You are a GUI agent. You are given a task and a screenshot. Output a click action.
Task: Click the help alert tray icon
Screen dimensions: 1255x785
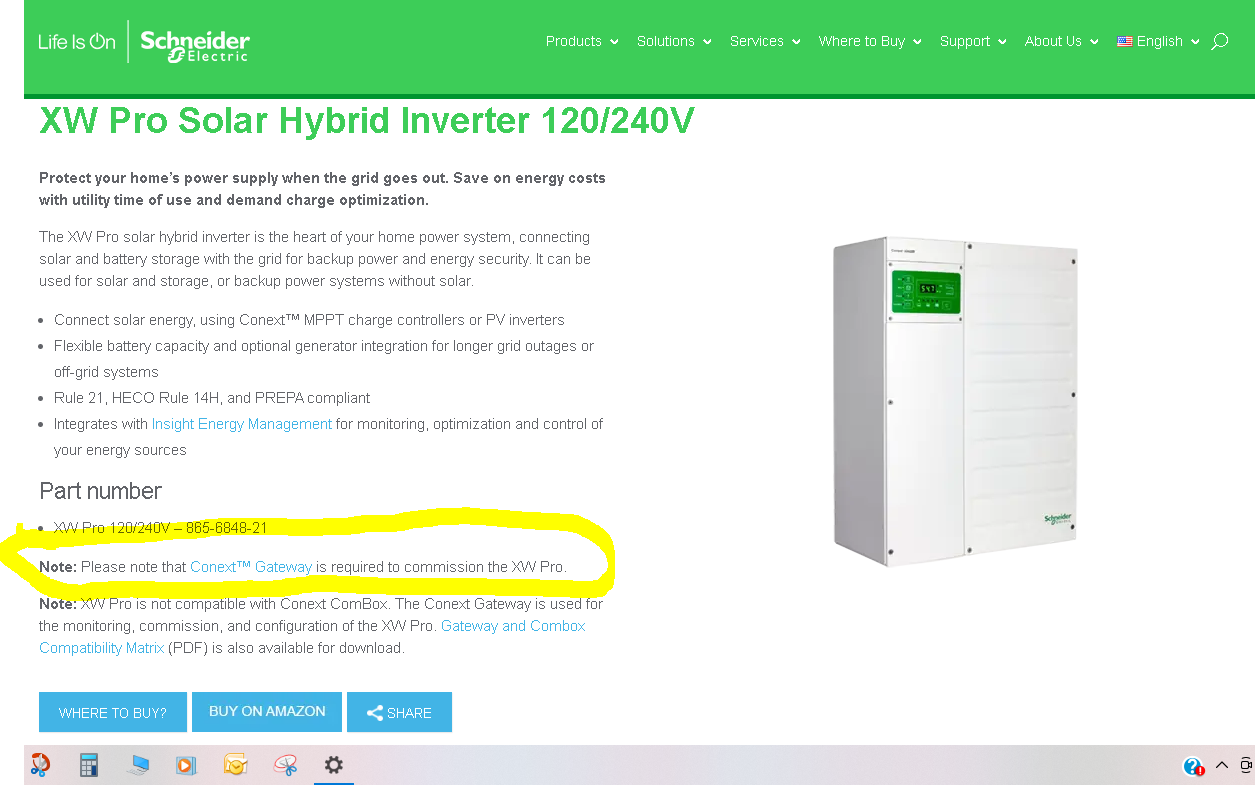point(1193,766)
